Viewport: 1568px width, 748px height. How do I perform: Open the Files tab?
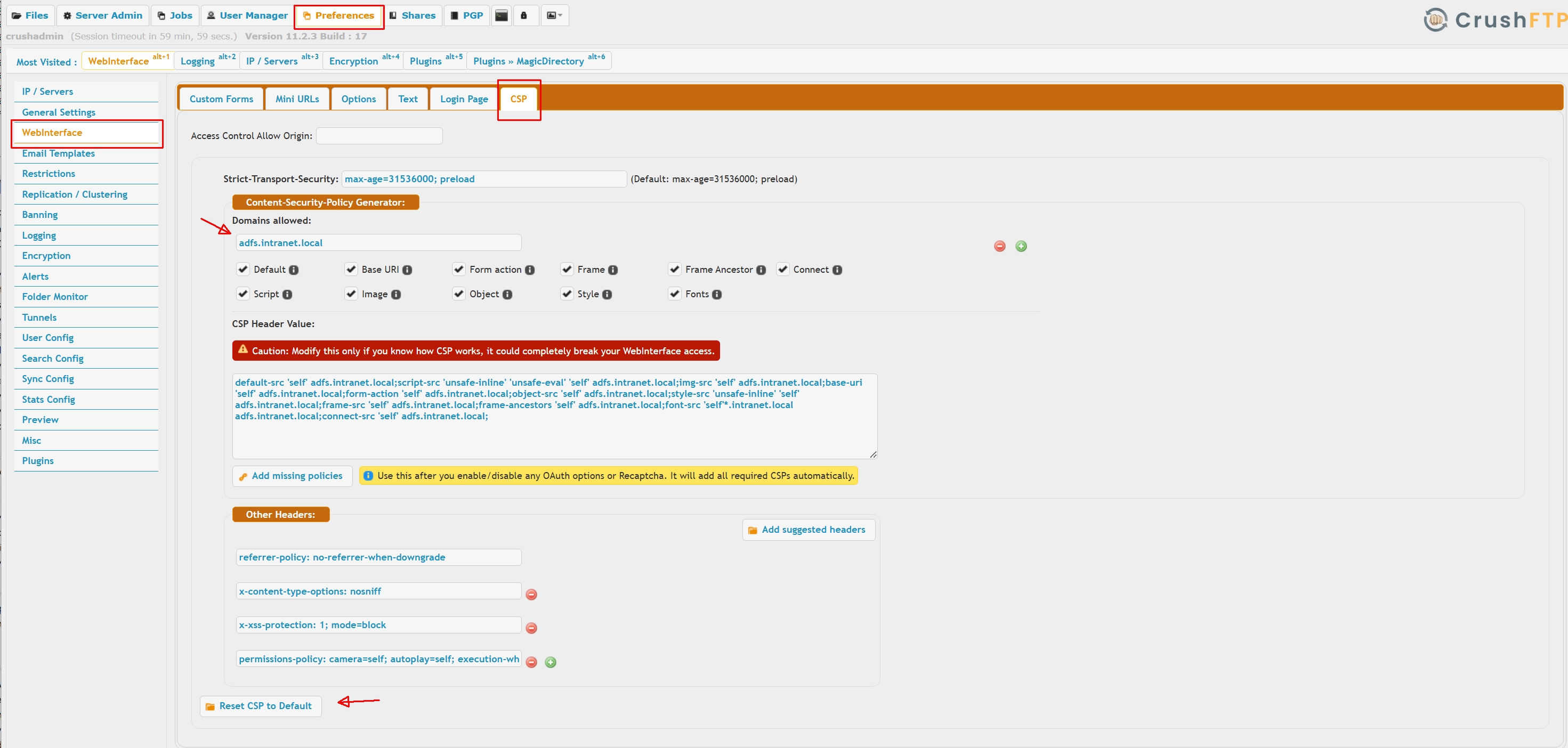(x=30, y=16)
